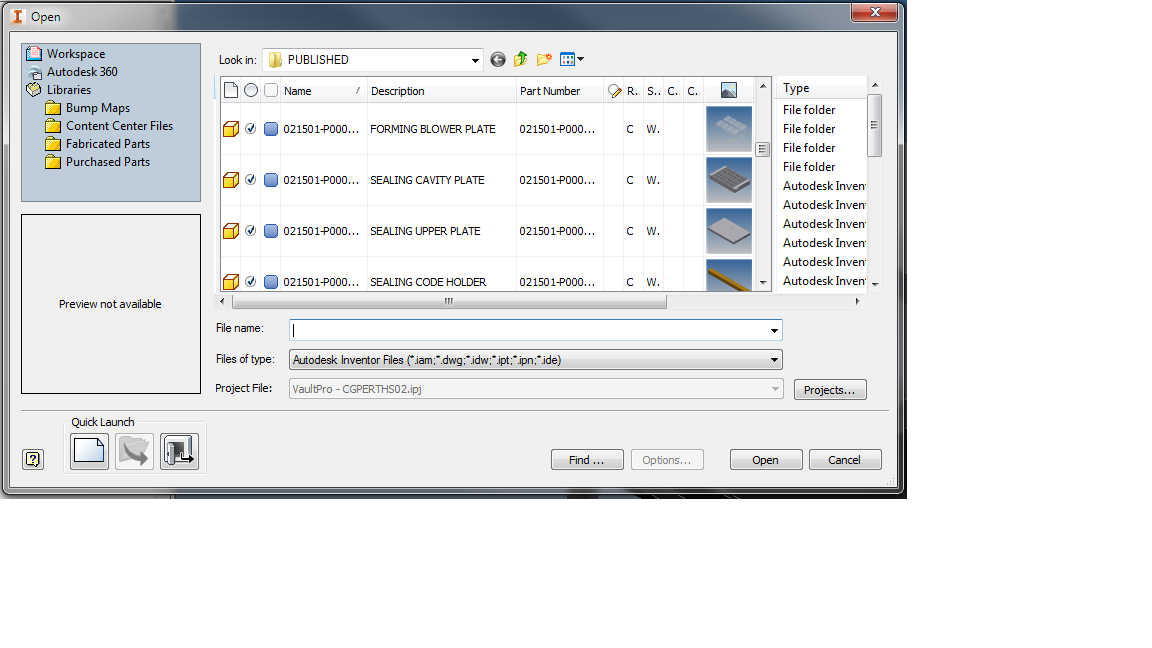Viewport: 1152px width, 648px height.
Task: Select SEALING UPPER PLATE description text
Action: coord(425,231)
